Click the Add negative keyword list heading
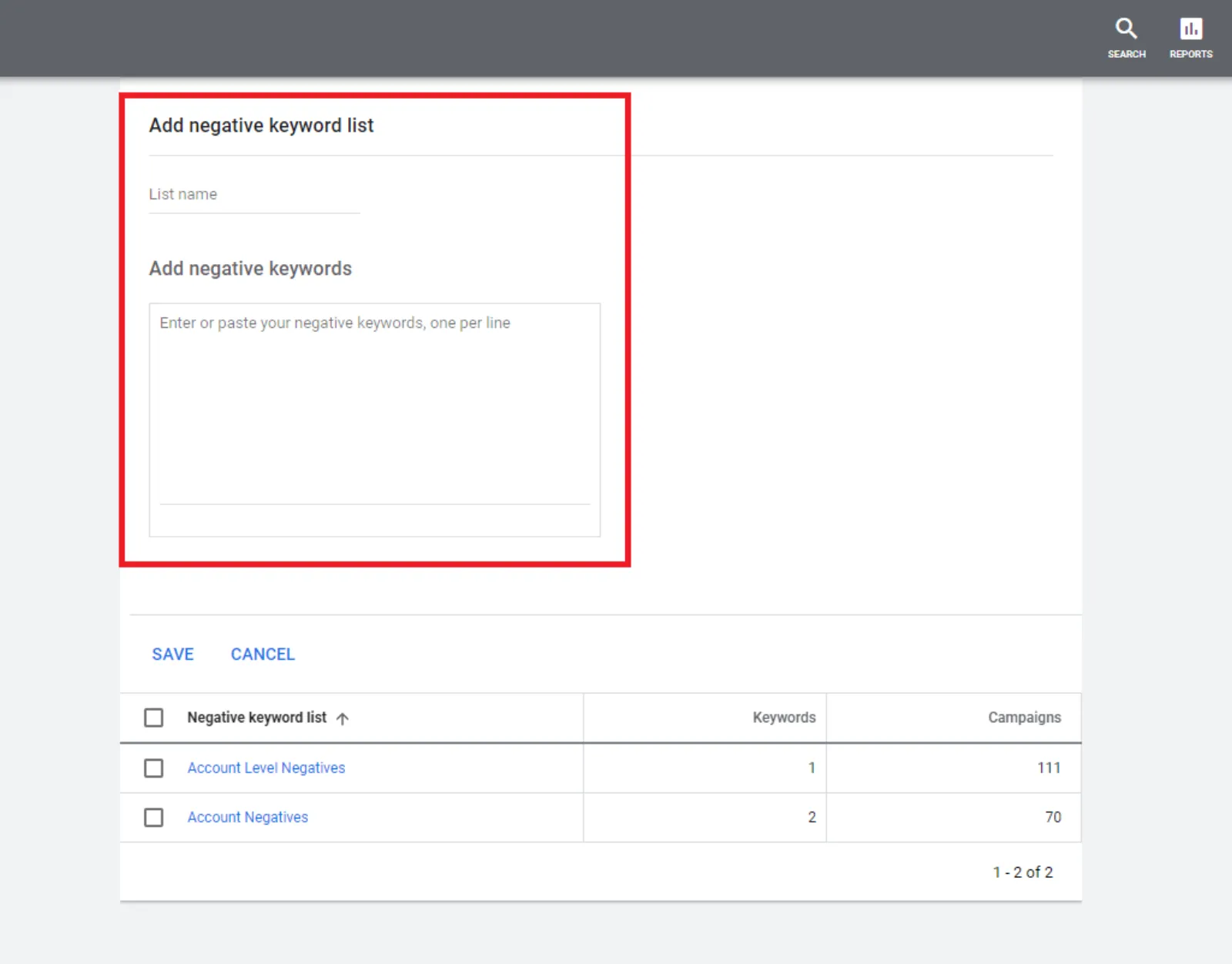 261,126
